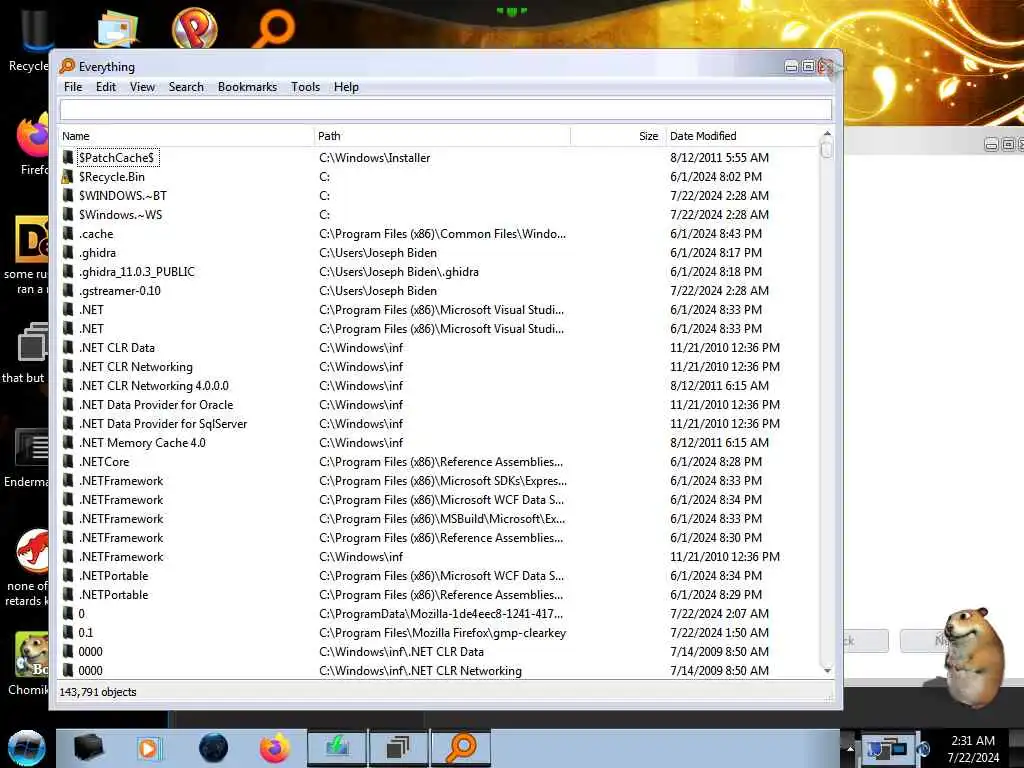The height and width of the screenshot is (768, 1024).
Task: Open the dark globe taskbar icon
Action: point(214,748)
